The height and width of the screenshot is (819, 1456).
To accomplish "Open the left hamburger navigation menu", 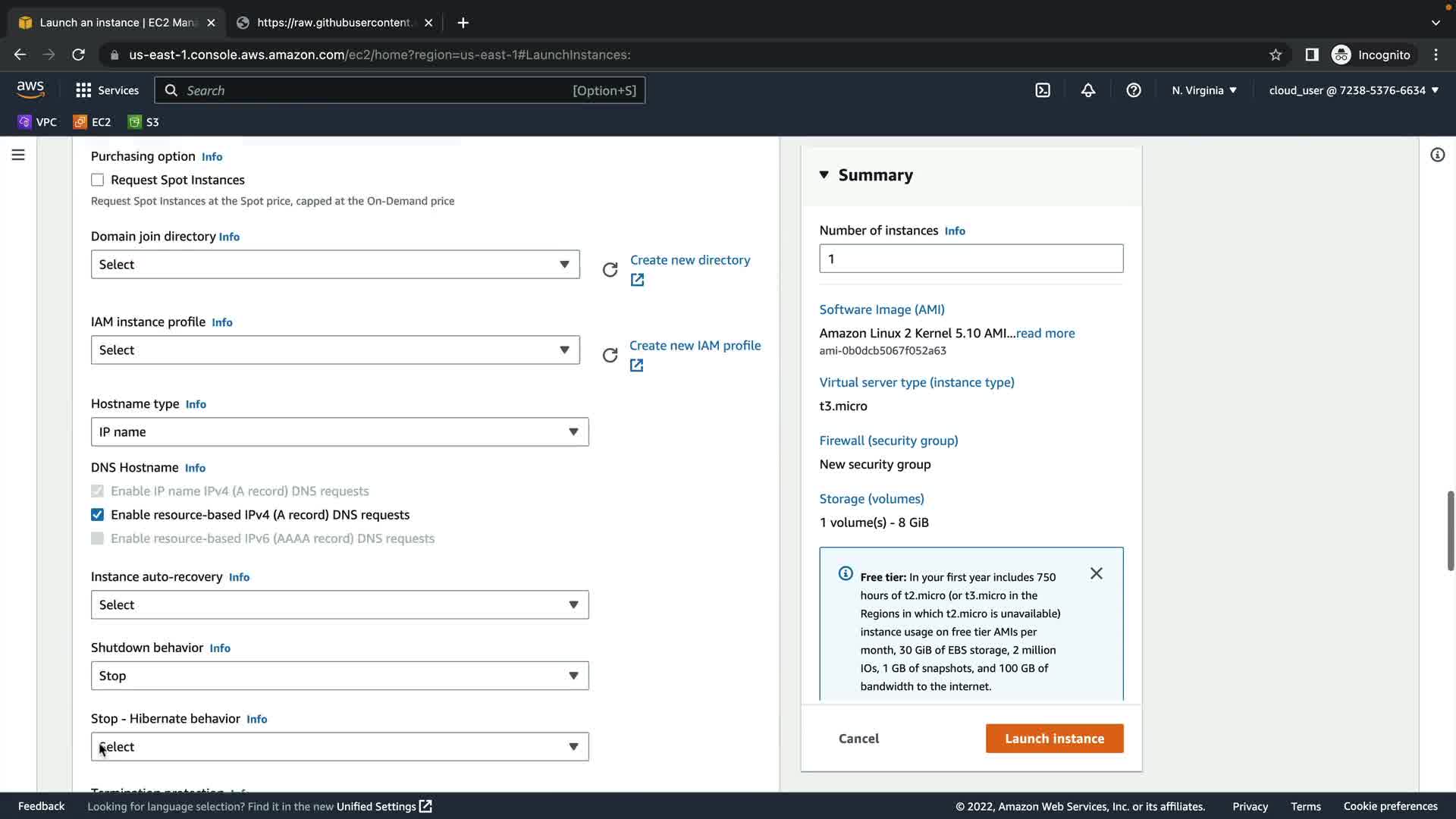I will [x=18, y=155].
